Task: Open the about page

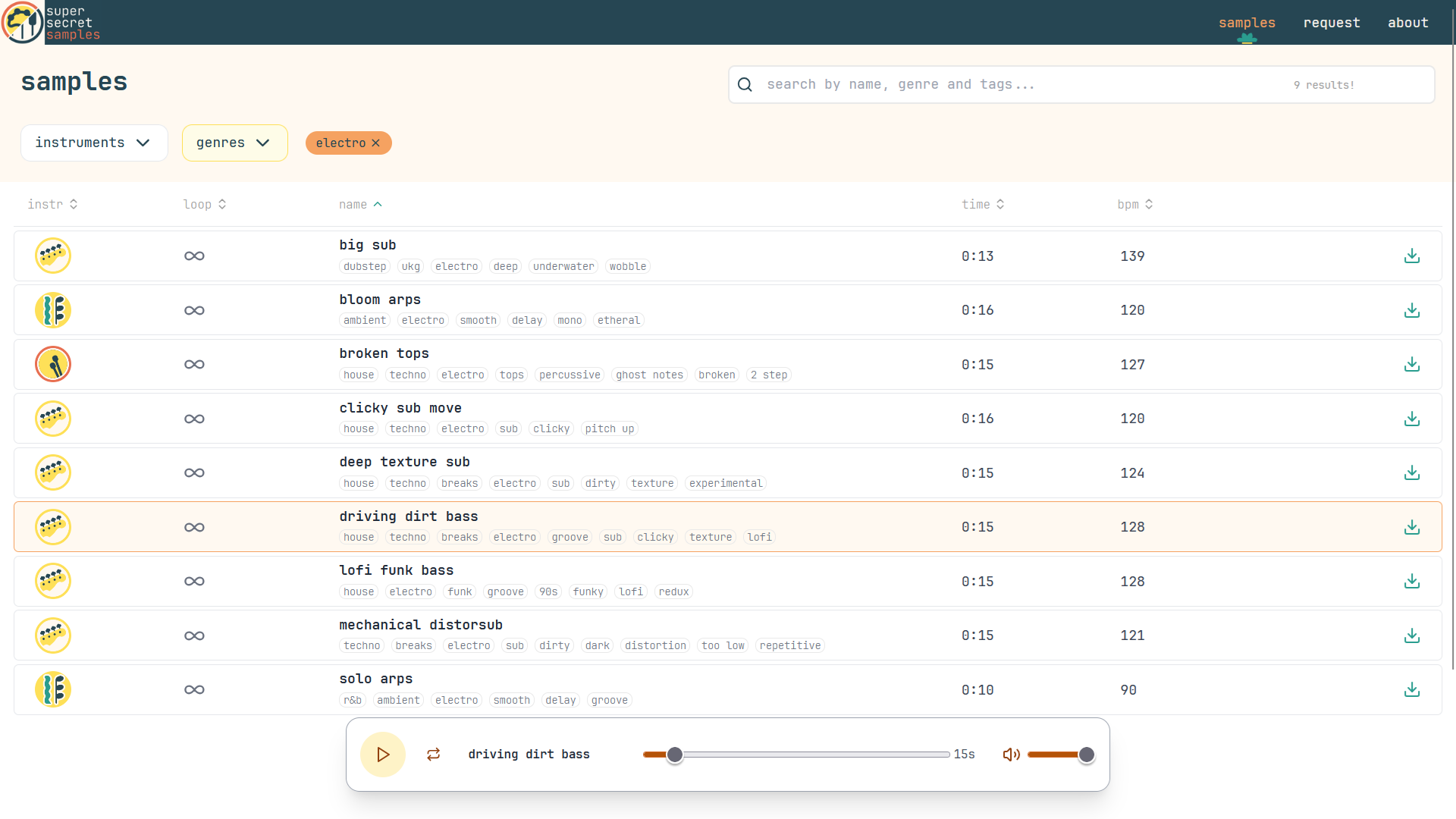Action: coord(1408,23)
